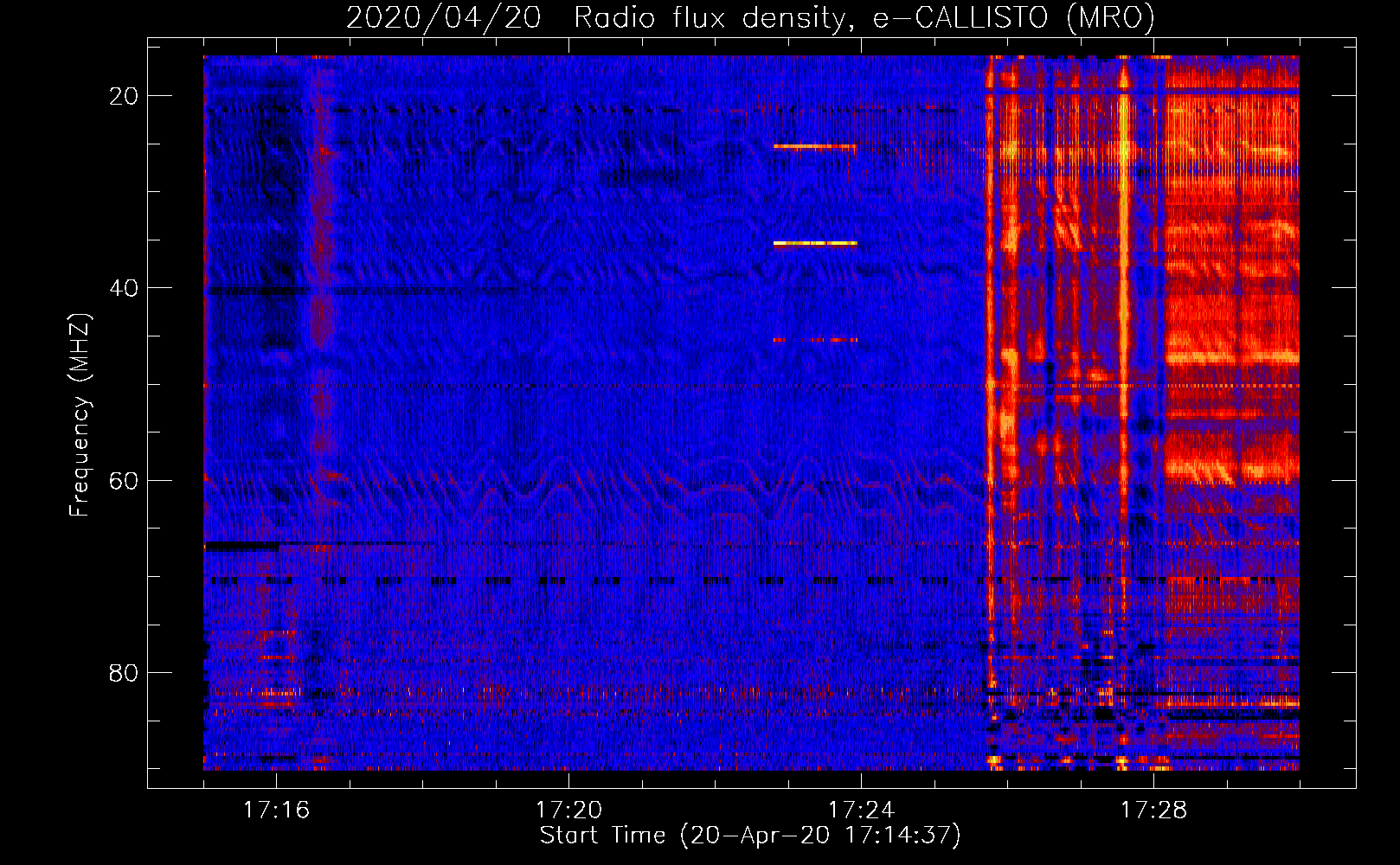This screenshot has height=865, width=1400.
Task: Click the faint red horizontal line near 45 MHz
Action: point(815,340)
